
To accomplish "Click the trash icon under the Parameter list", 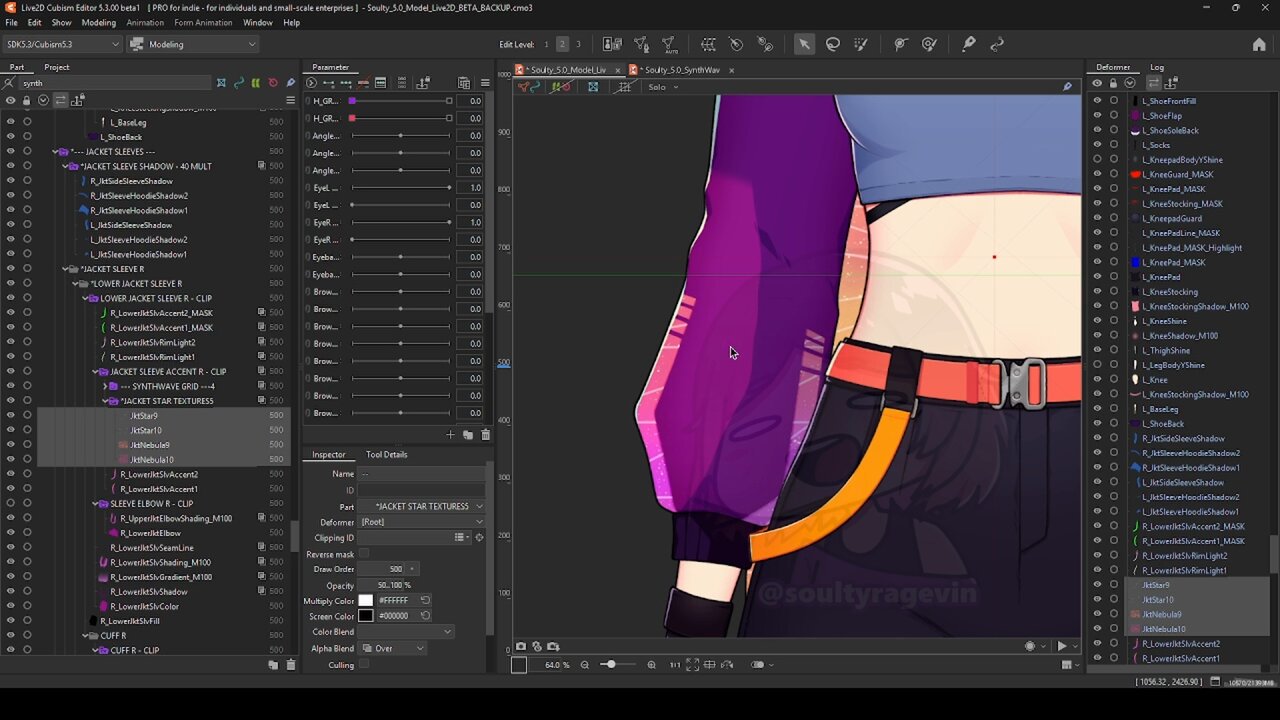I will [485, 435].
